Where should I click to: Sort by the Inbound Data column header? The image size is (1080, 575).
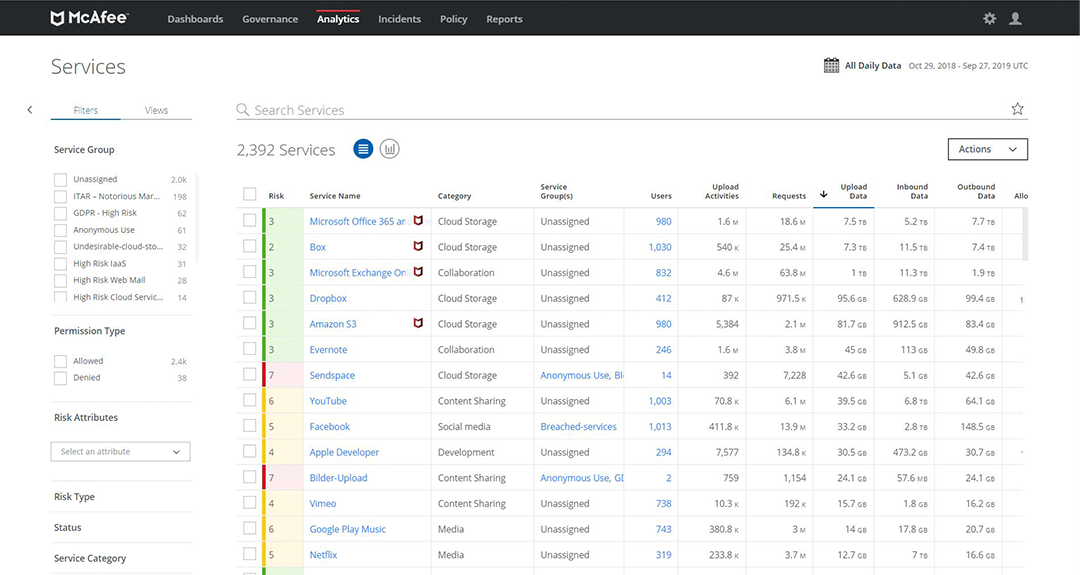[912, 191]
